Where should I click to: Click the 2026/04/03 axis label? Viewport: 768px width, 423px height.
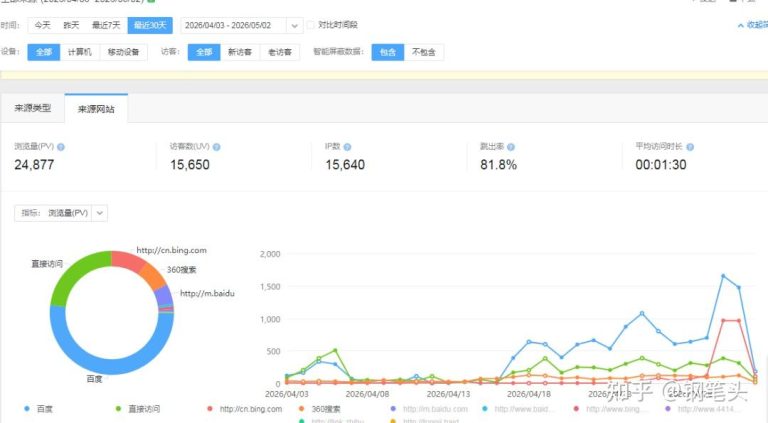287,394
